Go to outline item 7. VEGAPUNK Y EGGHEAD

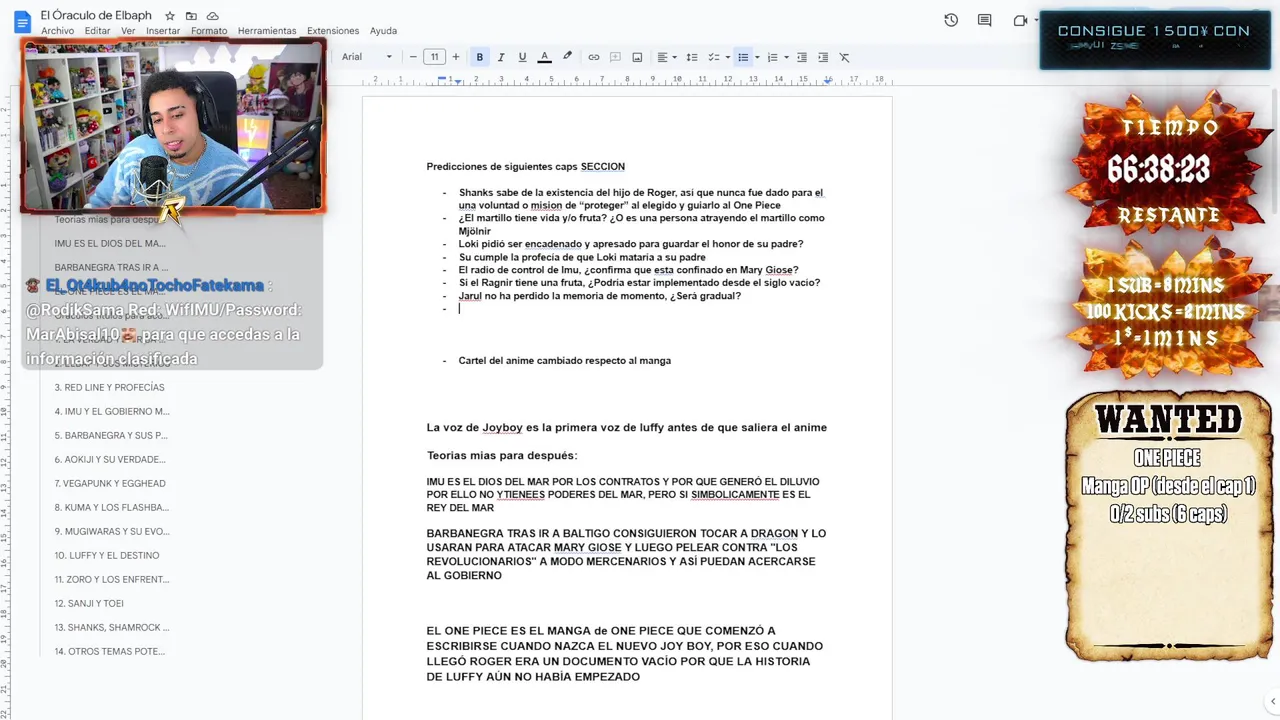[110, 483]
